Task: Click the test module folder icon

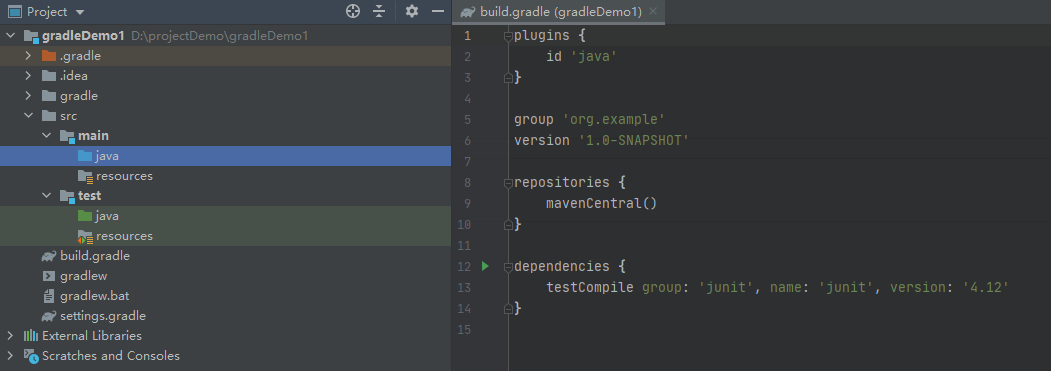Action: click(67, 197)
